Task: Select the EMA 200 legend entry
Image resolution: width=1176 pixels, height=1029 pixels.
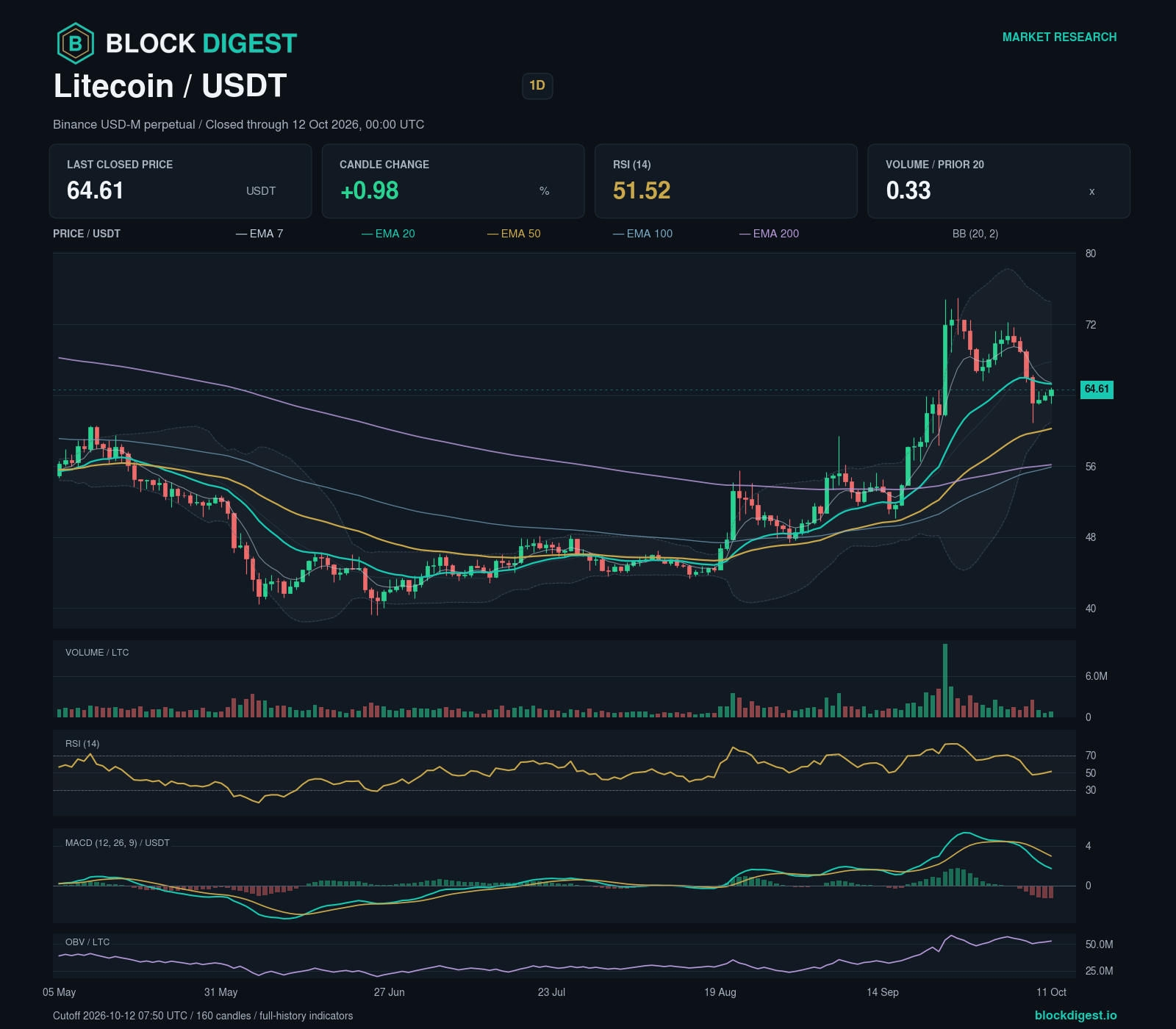Action: pyautogui.click(x=770, y=234)
